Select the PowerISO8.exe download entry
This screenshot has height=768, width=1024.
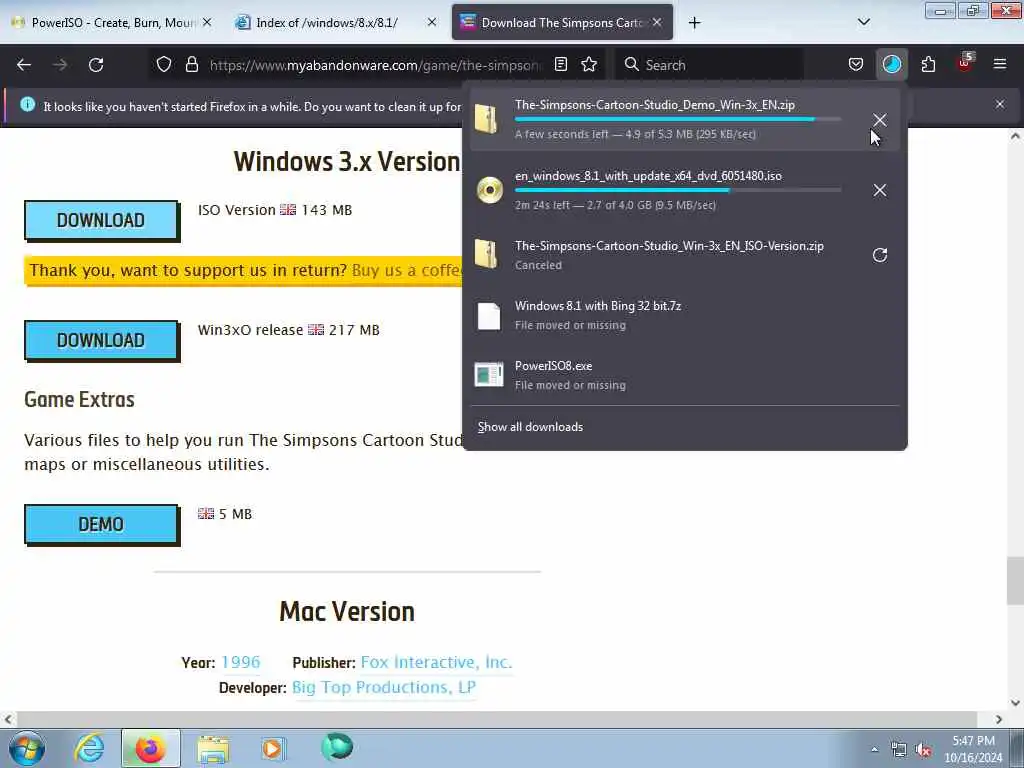pos(685,375)
